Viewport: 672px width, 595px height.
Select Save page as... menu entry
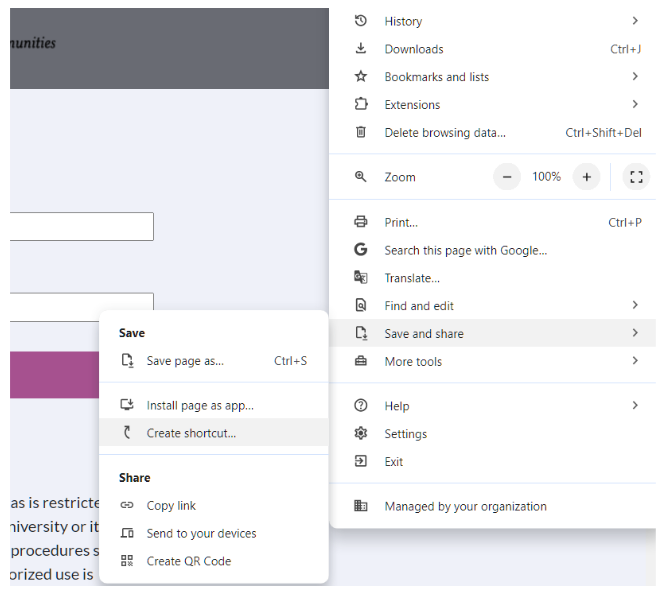[x=185, y=361]
